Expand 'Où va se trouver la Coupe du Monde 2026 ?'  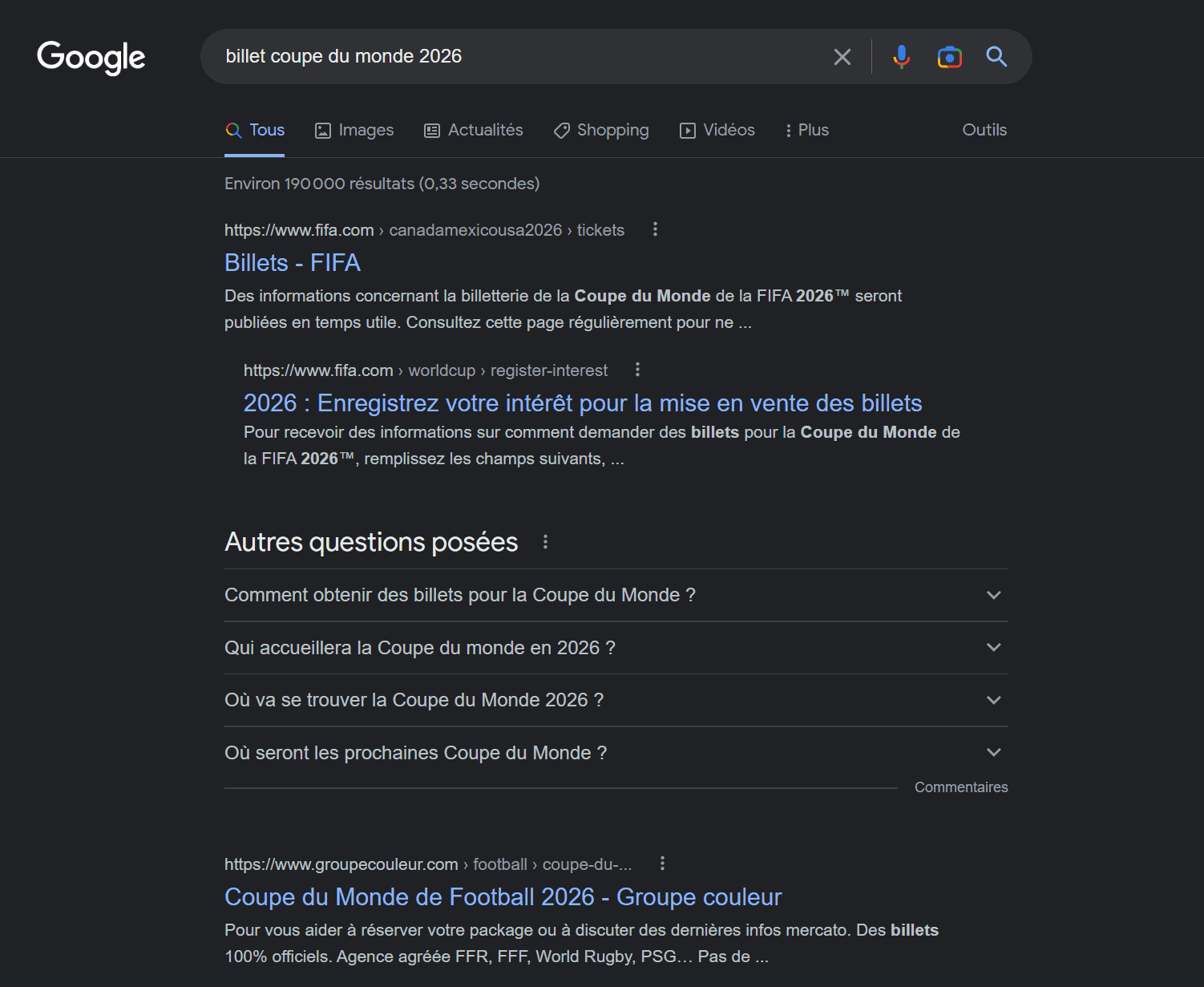[993, 700]
